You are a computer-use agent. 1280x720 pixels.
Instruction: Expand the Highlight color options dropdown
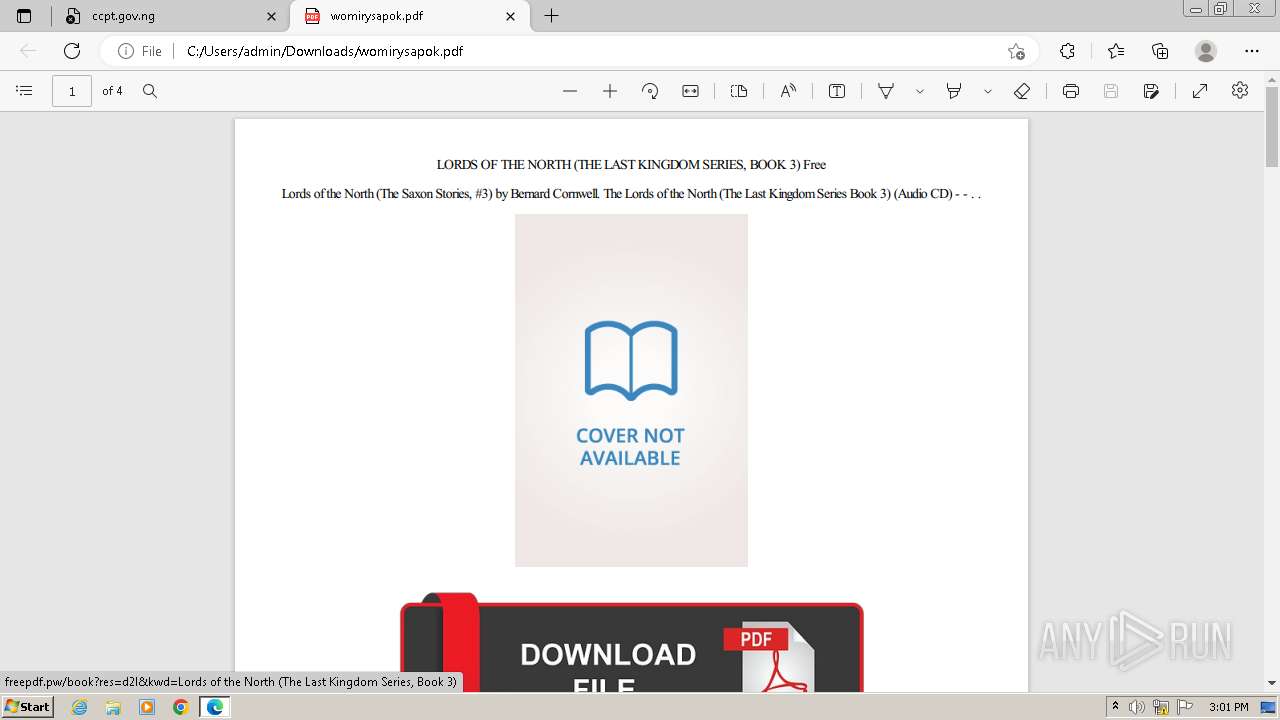(988, 91)
